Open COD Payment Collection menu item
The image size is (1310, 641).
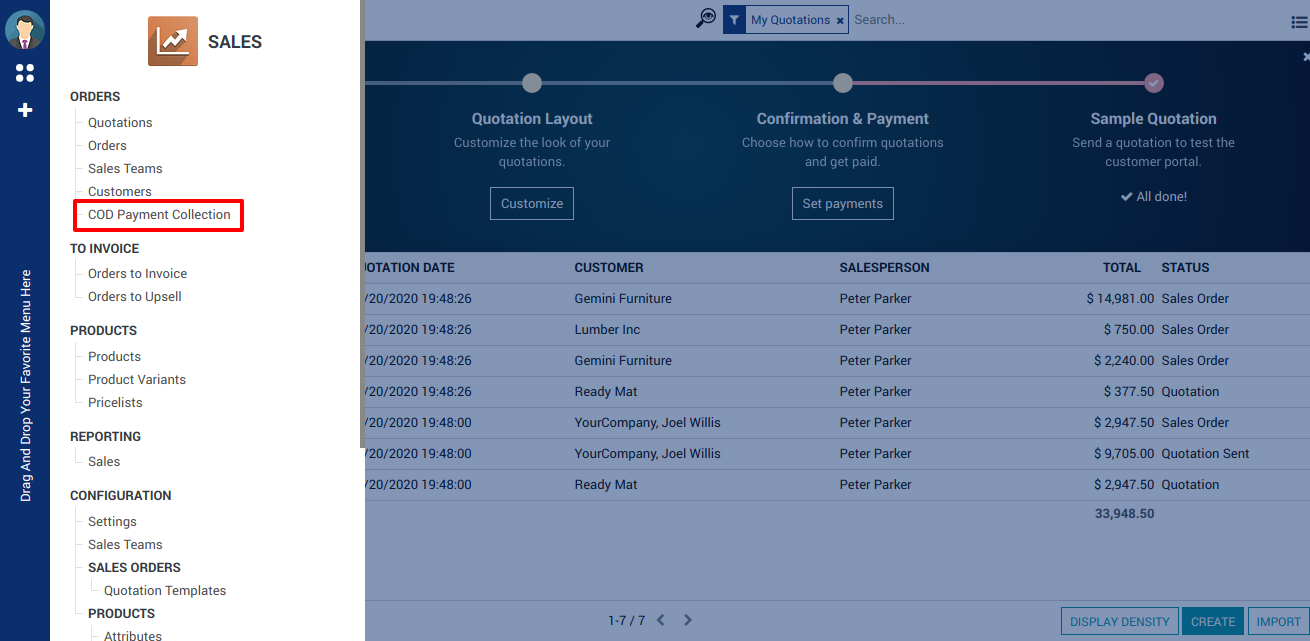pos(159,215)
